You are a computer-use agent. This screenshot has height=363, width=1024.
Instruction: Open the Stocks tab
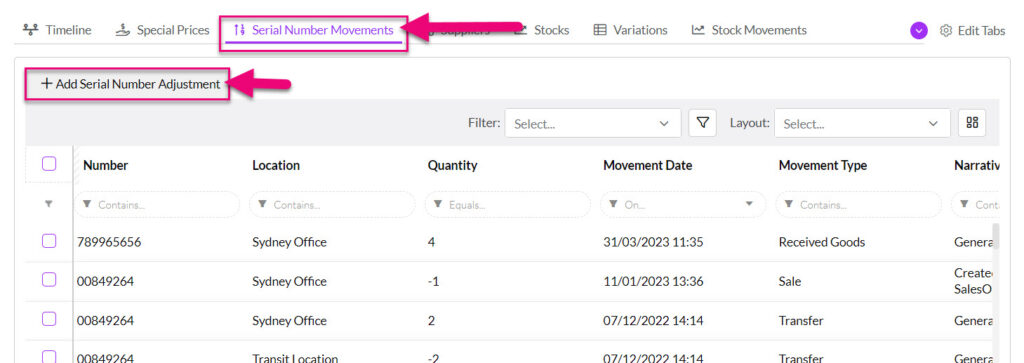point(542,30)
